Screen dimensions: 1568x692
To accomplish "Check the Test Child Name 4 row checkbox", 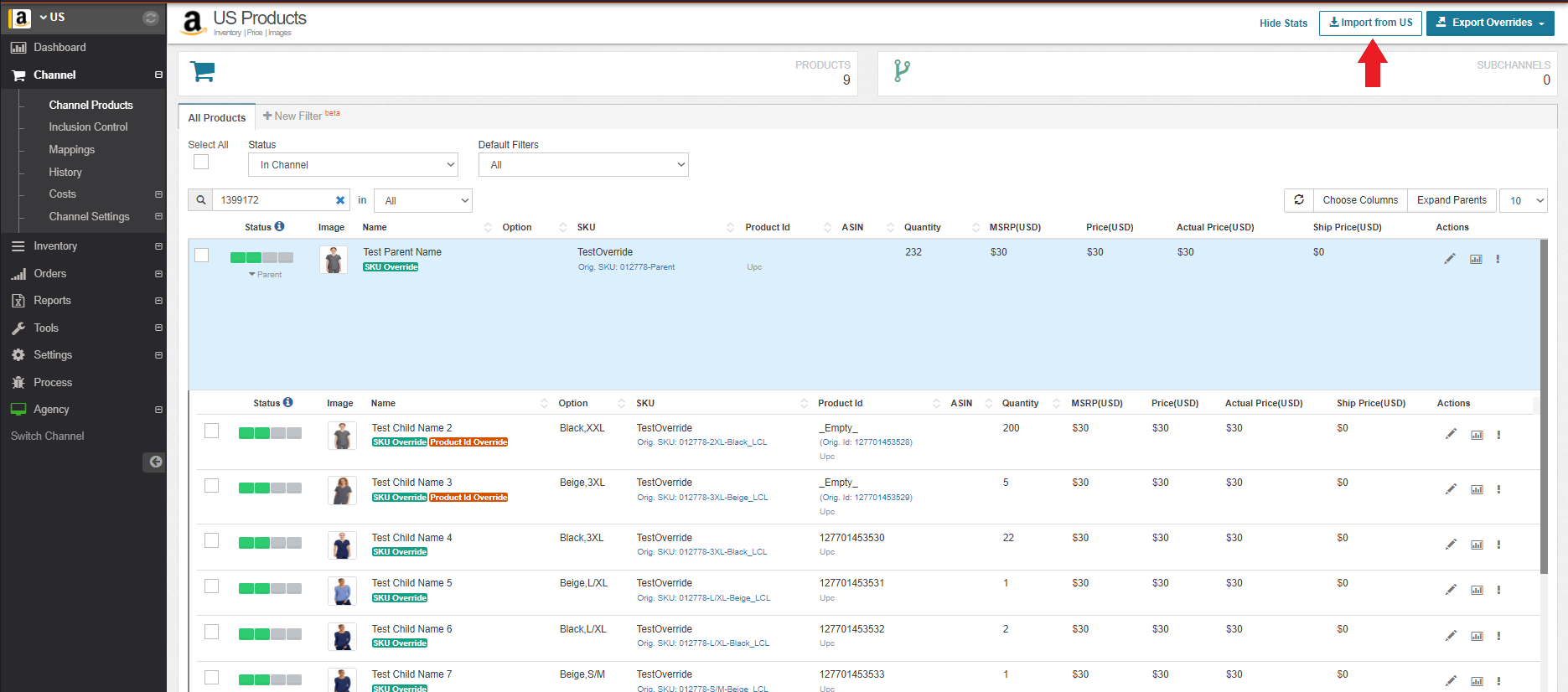I will point(212,540).
